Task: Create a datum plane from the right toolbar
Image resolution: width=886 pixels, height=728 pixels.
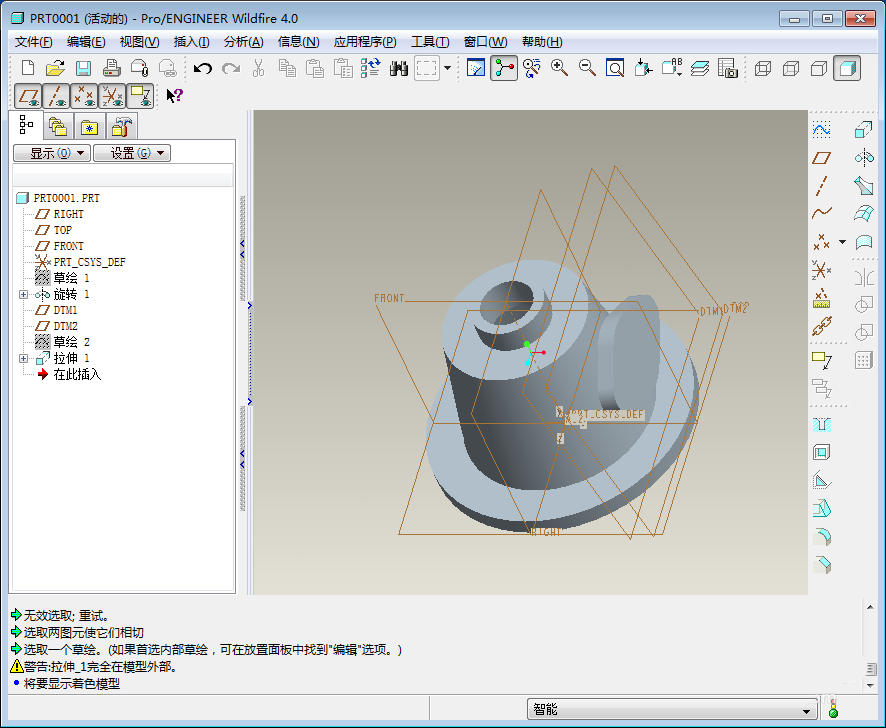Action: click(x=822, y=158)
